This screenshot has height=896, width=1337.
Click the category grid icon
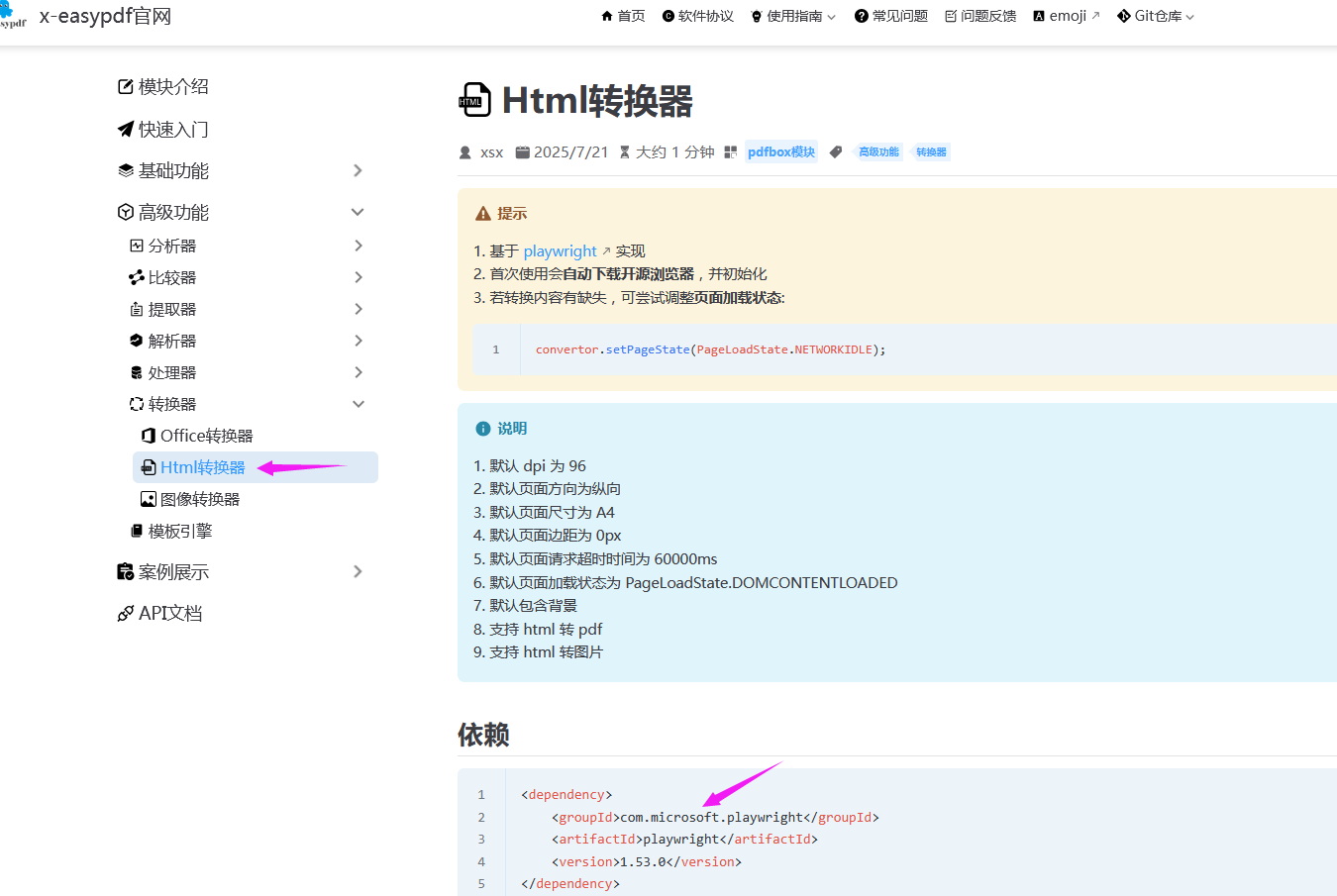[x=731, y=152]
